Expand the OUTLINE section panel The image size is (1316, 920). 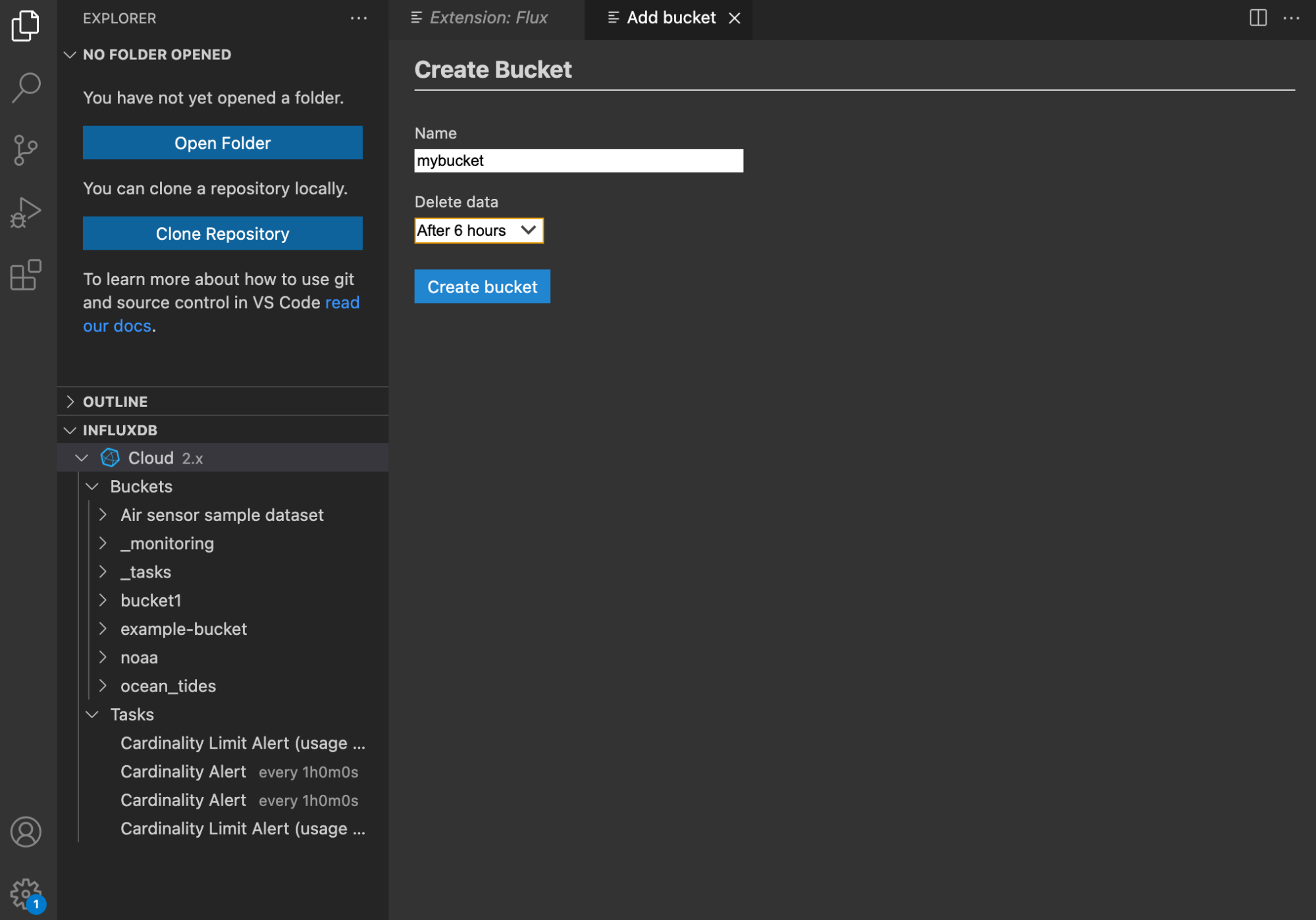tap(69, 401)
